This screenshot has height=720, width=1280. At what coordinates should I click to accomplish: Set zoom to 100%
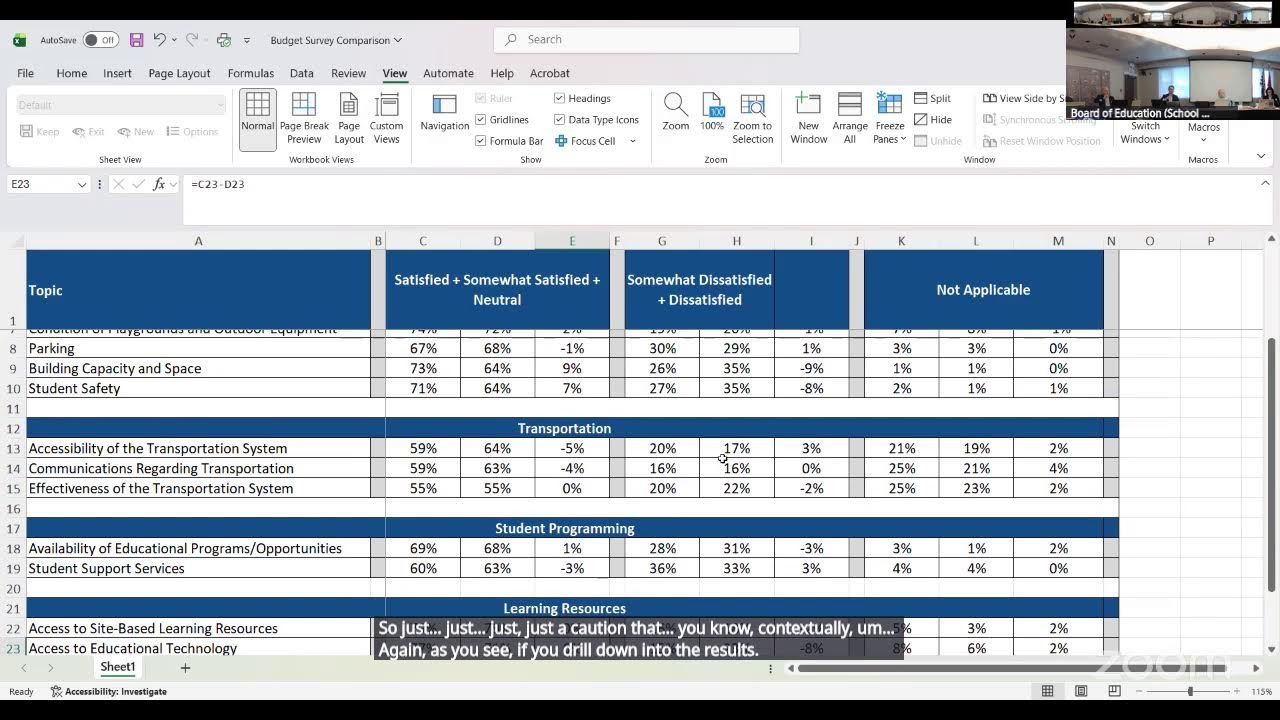coord(712,113)
